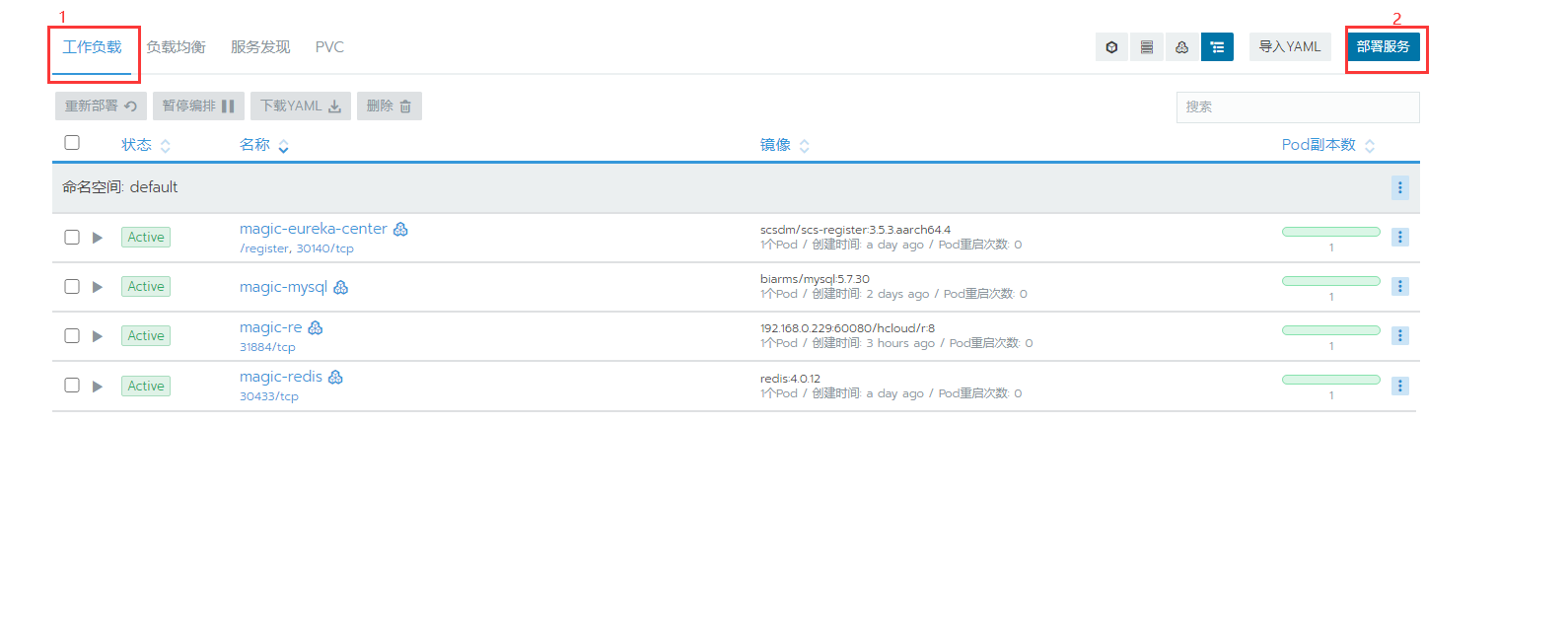Click the 暂停编排 button

tap(198, 106)
